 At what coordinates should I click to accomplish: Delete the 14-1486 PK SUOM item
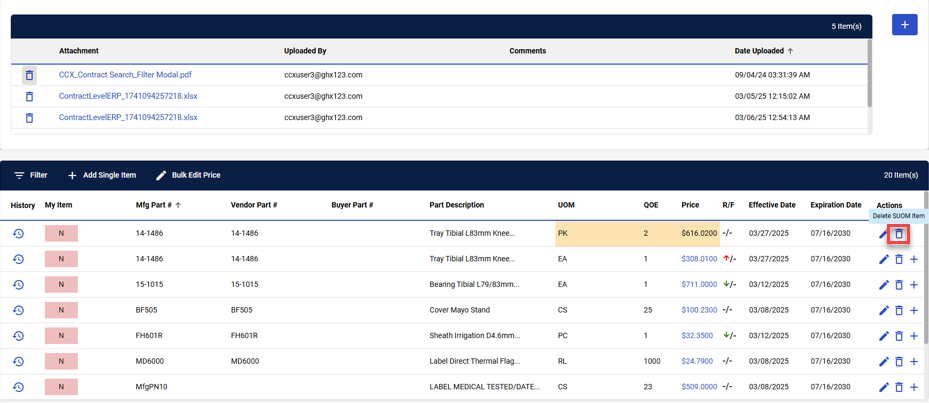tap(898, 234)
